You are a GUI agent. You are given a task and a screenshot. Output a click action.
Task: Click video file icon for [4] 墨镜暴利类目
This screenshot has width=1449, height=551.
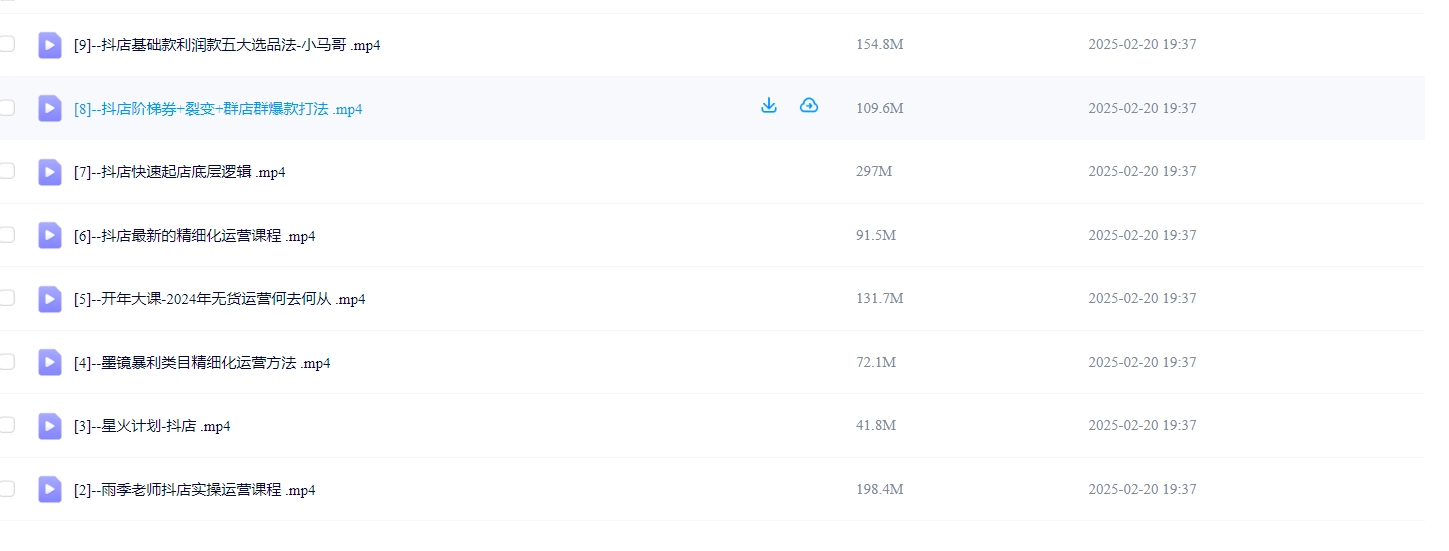50,363
